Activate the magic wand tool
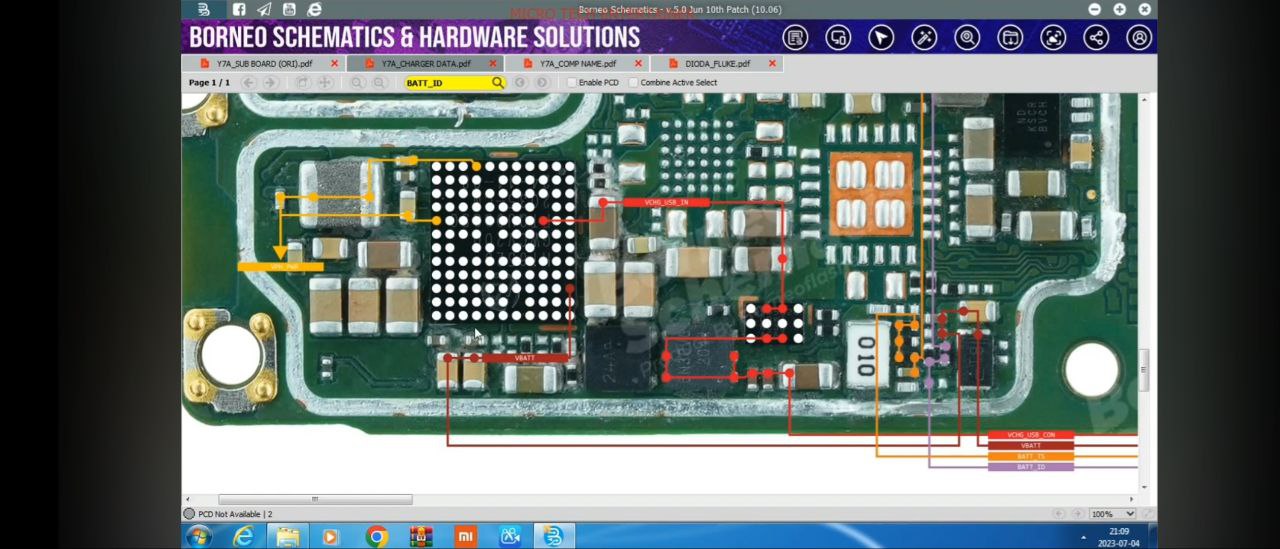This screenshot has width=1280, height=549. point(924,38)
